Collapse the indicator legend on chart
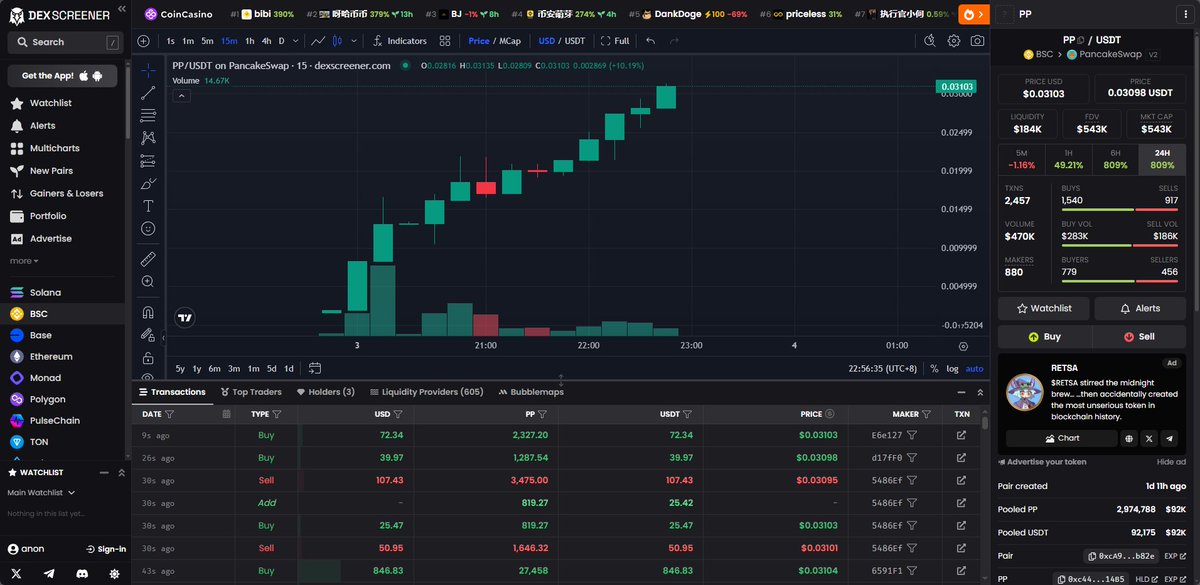This screenshot has height=585, width=1200. click(x=182, y=96)
